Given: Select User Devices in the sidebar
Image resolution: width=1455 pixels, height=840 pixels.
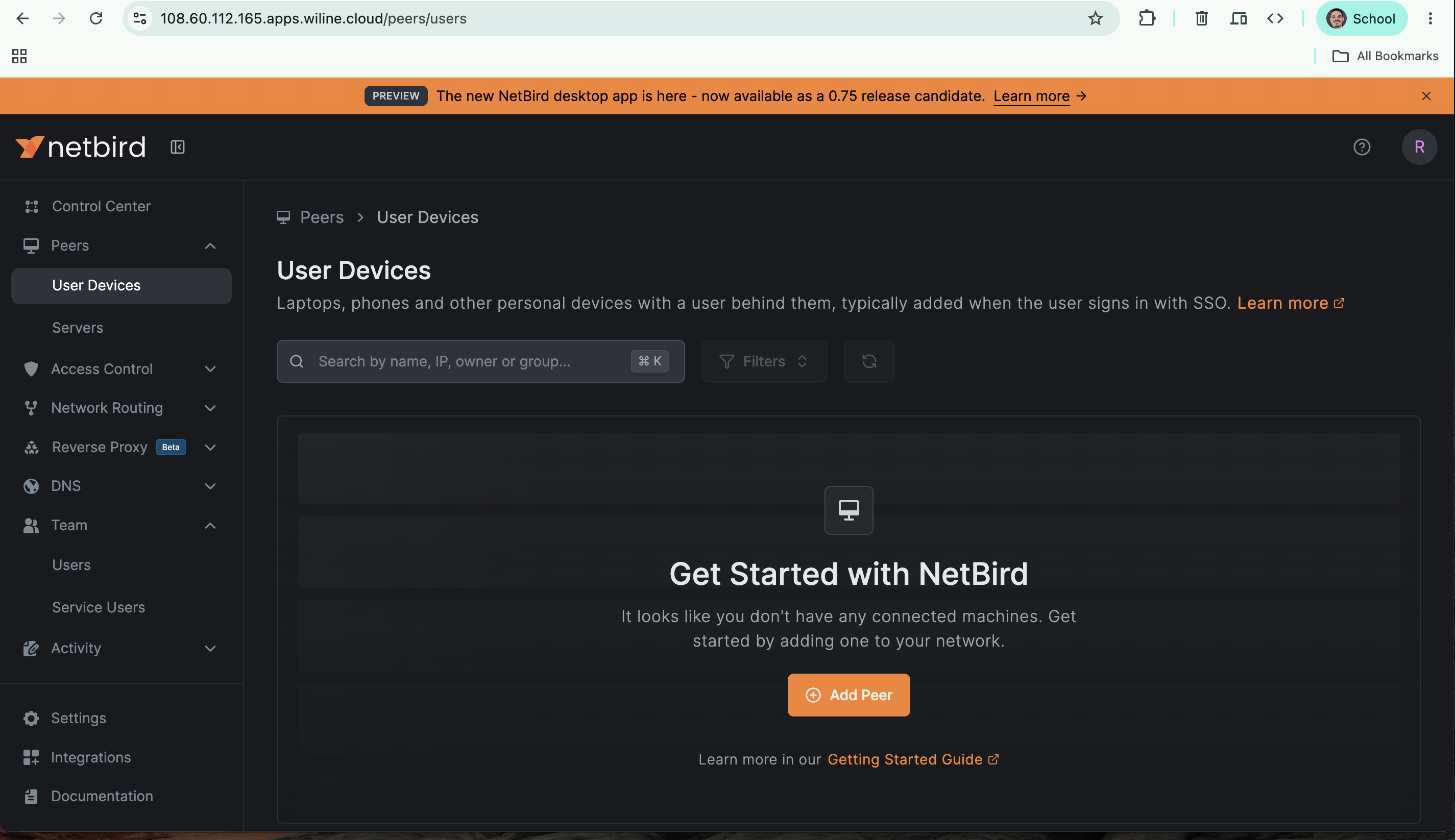Looking at the screenshot, I should [121, 286].
